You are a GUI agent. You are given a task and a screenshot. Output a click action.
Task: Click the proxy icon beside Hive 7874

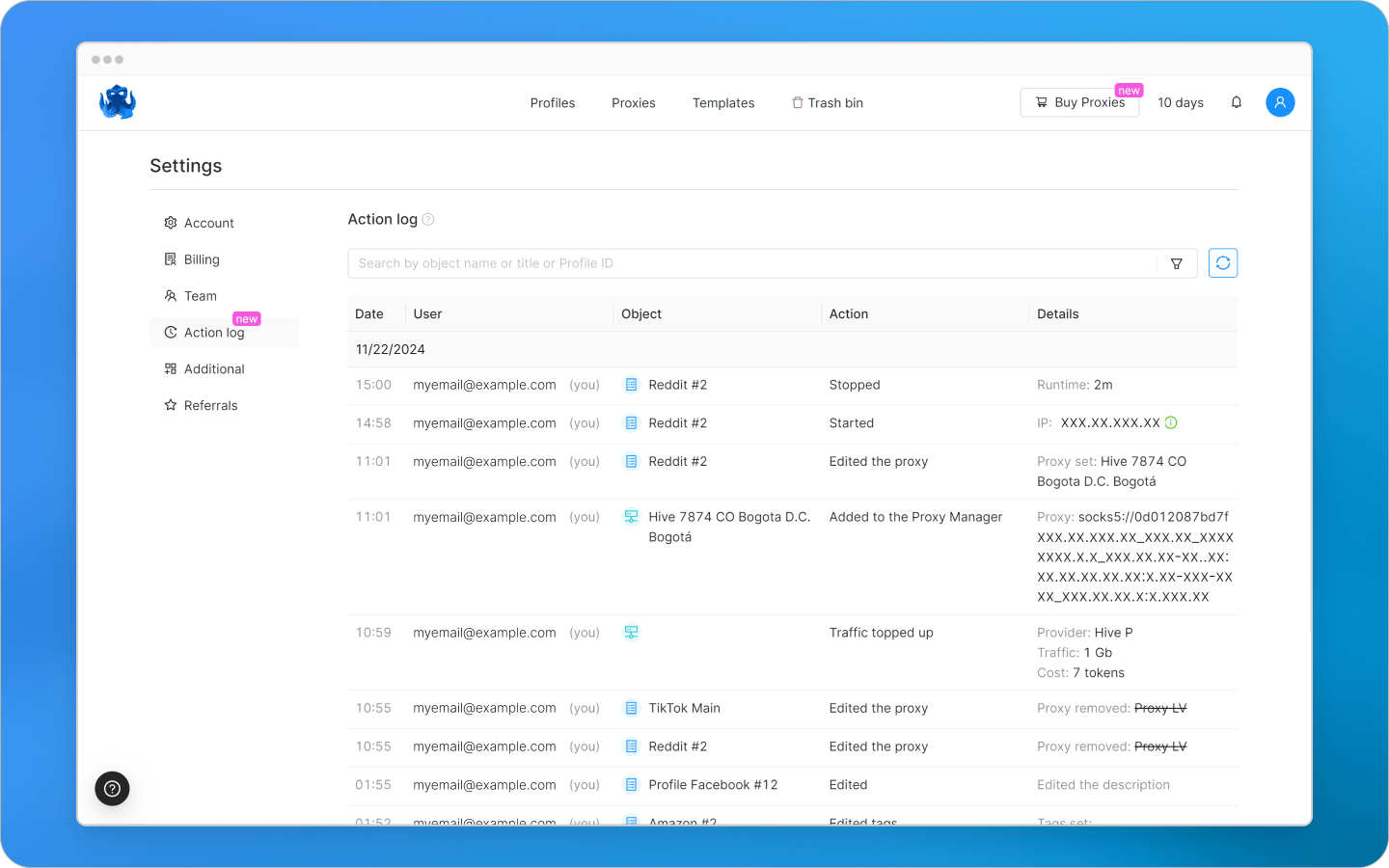click(x=631, y=517)
